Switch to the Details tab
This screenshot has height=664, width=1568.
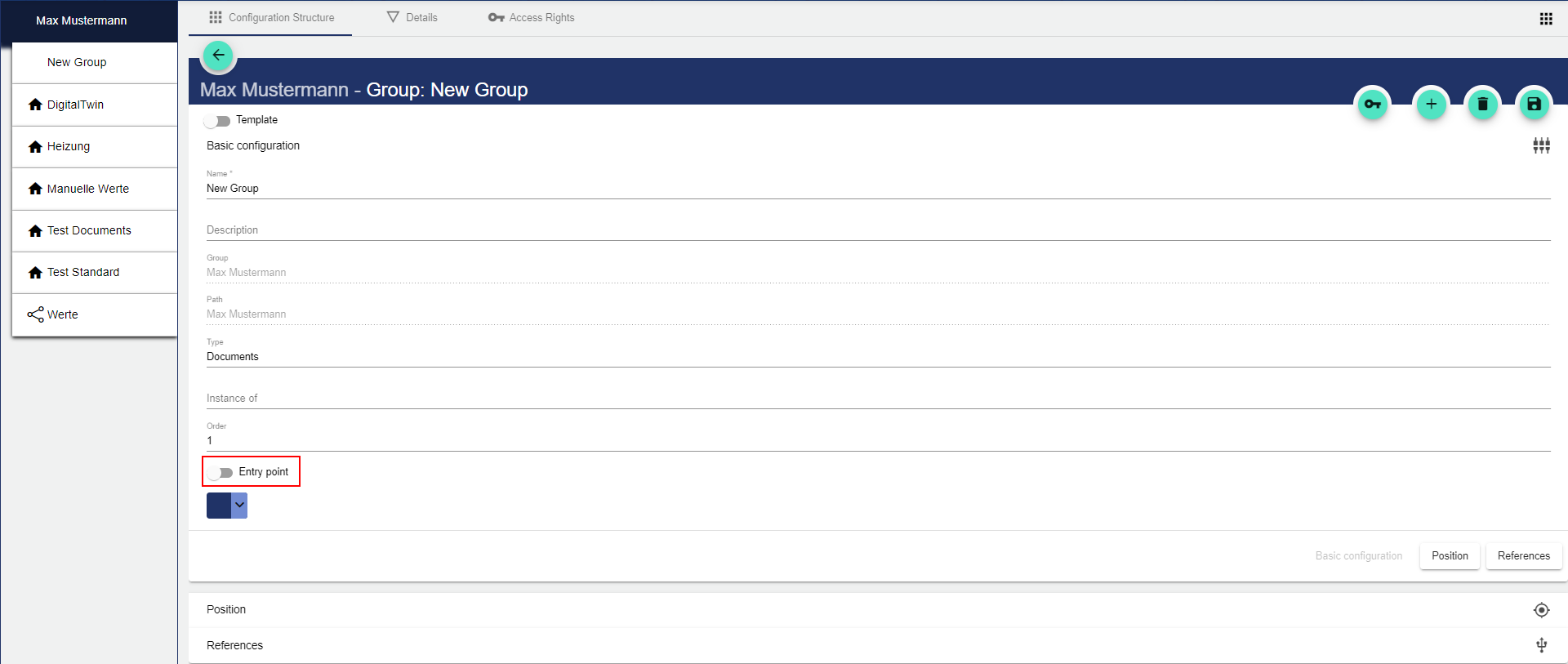coord(412,18)
